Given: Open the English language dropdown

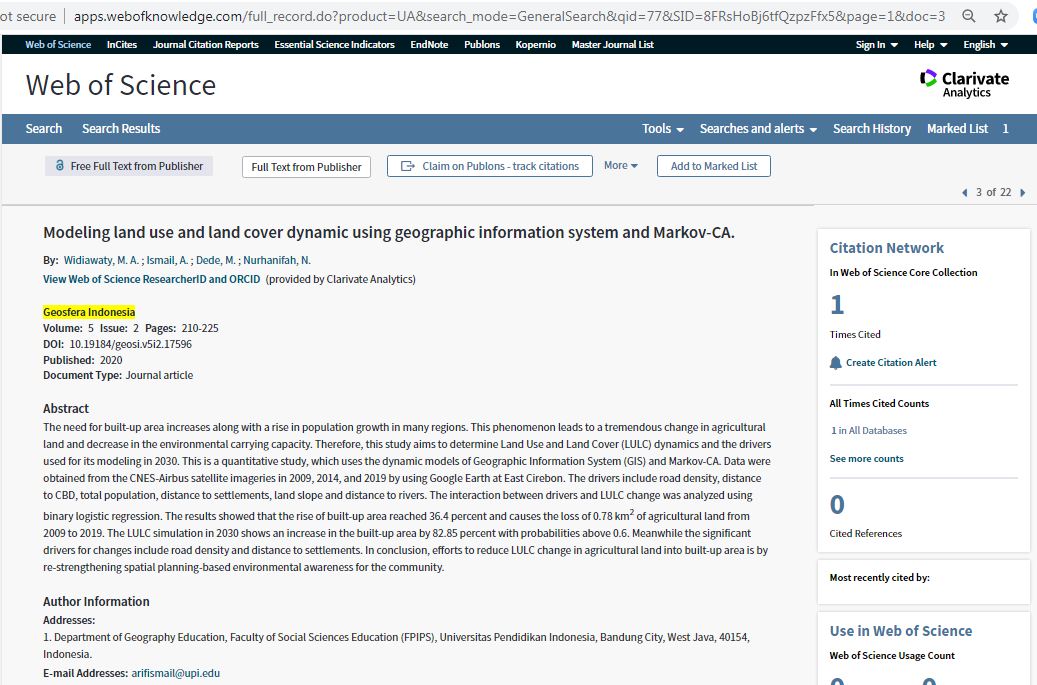Looking at the screenshot, I should 985,44.
